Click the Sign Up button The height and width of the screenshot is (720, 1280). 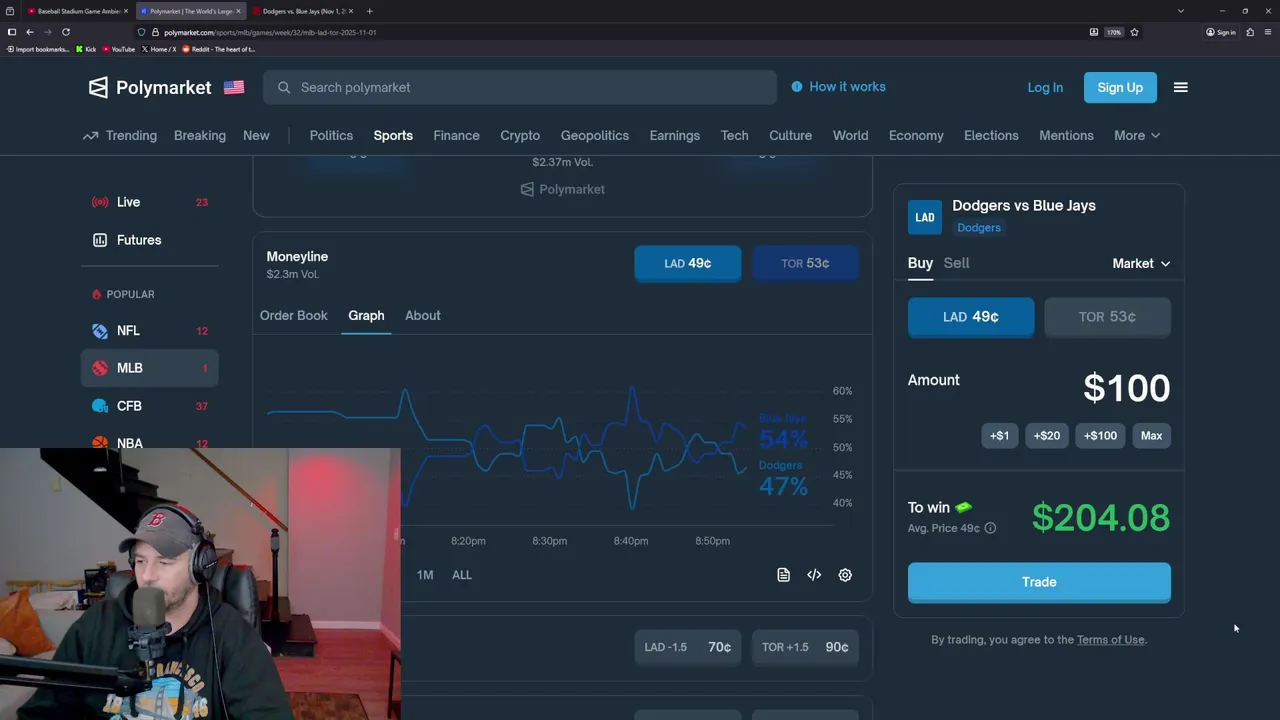1120,87
